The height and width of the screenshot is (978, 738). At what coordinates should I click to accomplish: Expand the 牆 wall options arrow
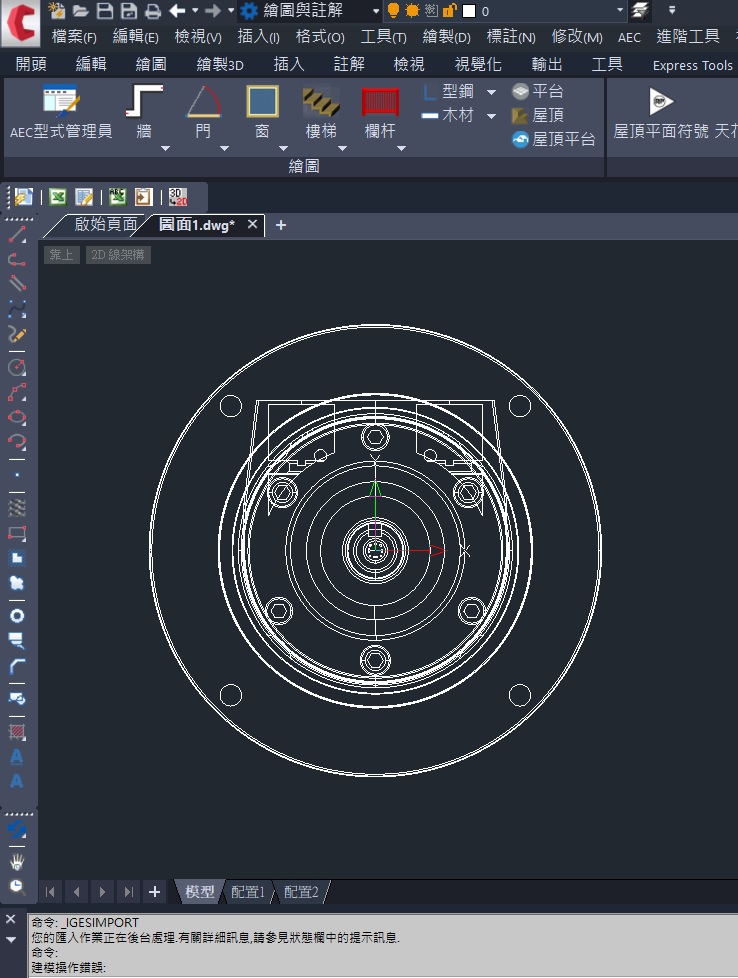point(165,148)
